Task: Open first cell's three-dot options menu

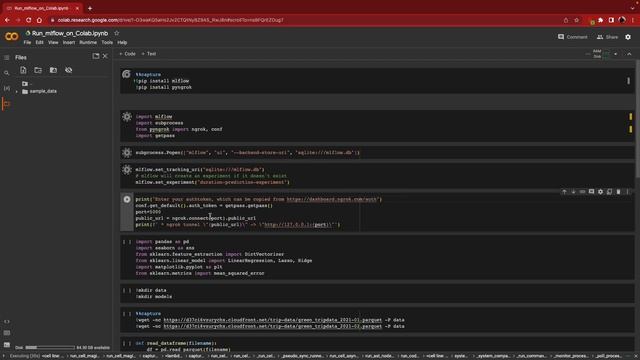Action: click(x=628, y=81)
